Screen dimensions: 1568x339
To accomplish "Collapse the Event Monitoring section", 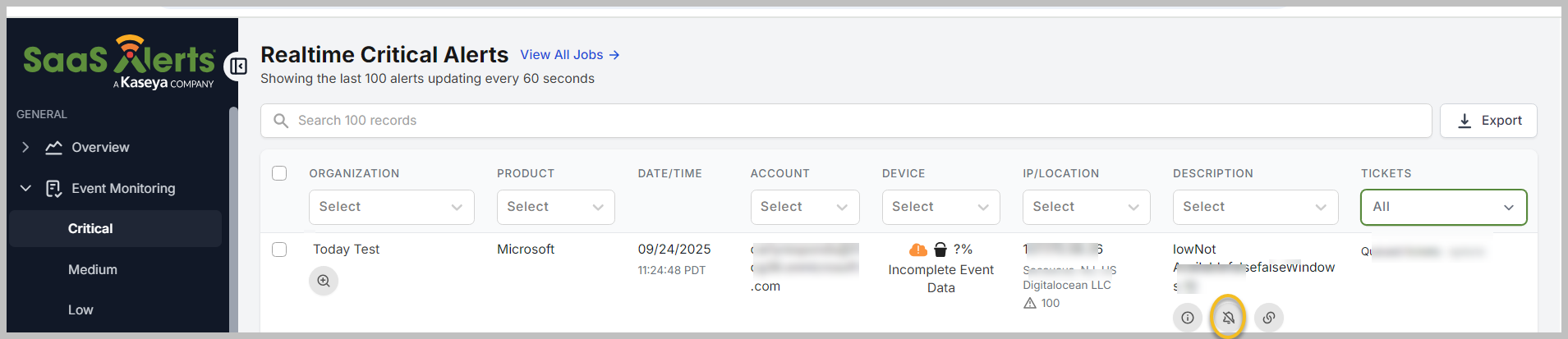I will point(25,188).
